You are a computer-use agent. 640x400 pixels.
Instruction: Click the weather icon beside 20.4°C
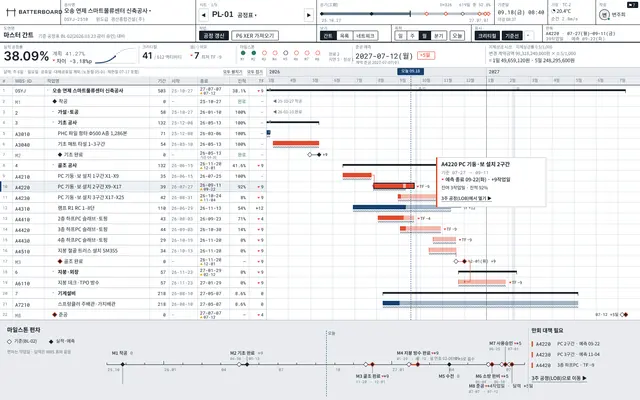pos(553,11)
